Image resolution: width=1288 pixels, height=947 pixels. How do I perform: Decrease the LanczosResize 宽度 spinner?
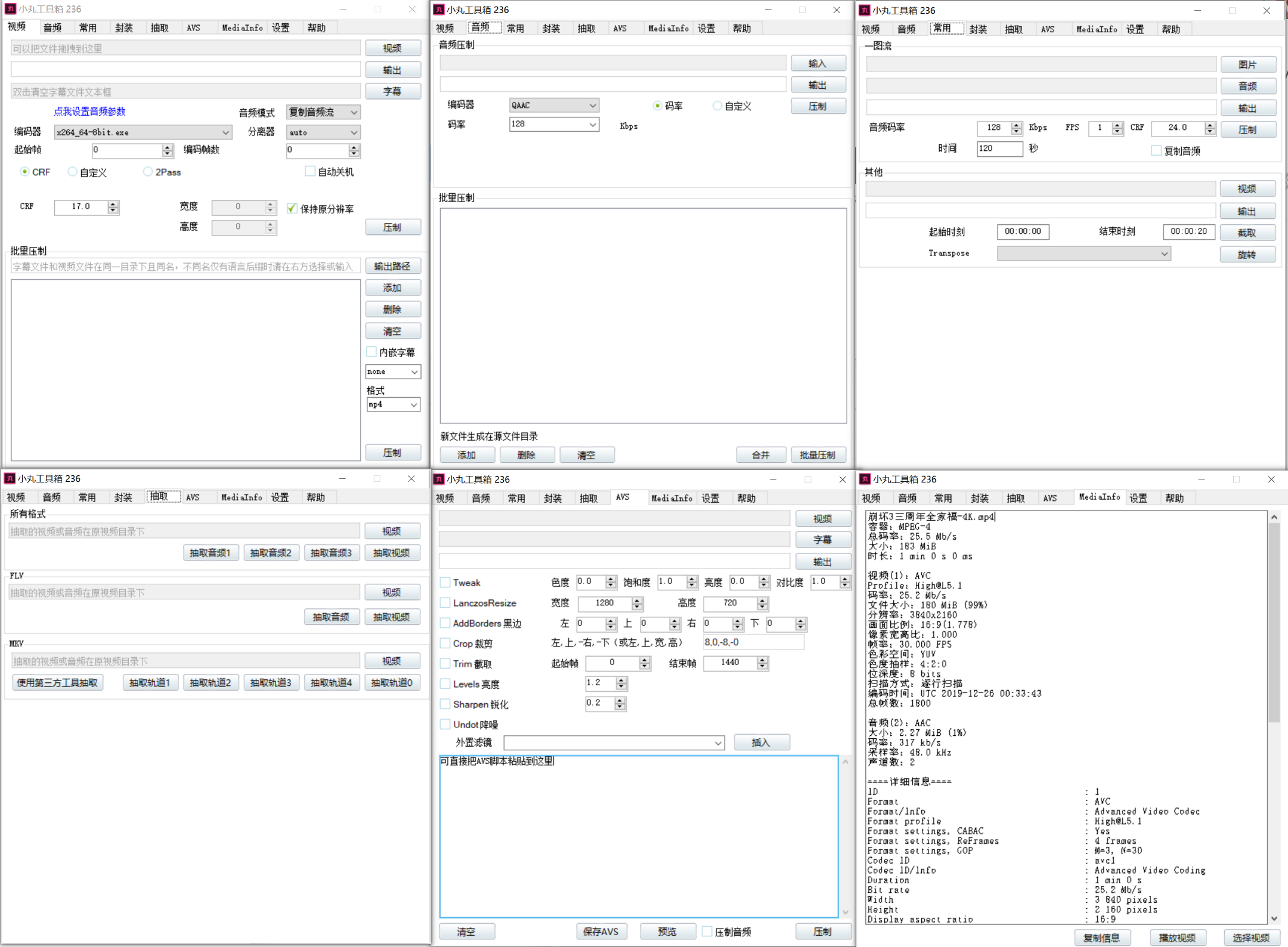(637, 606)
